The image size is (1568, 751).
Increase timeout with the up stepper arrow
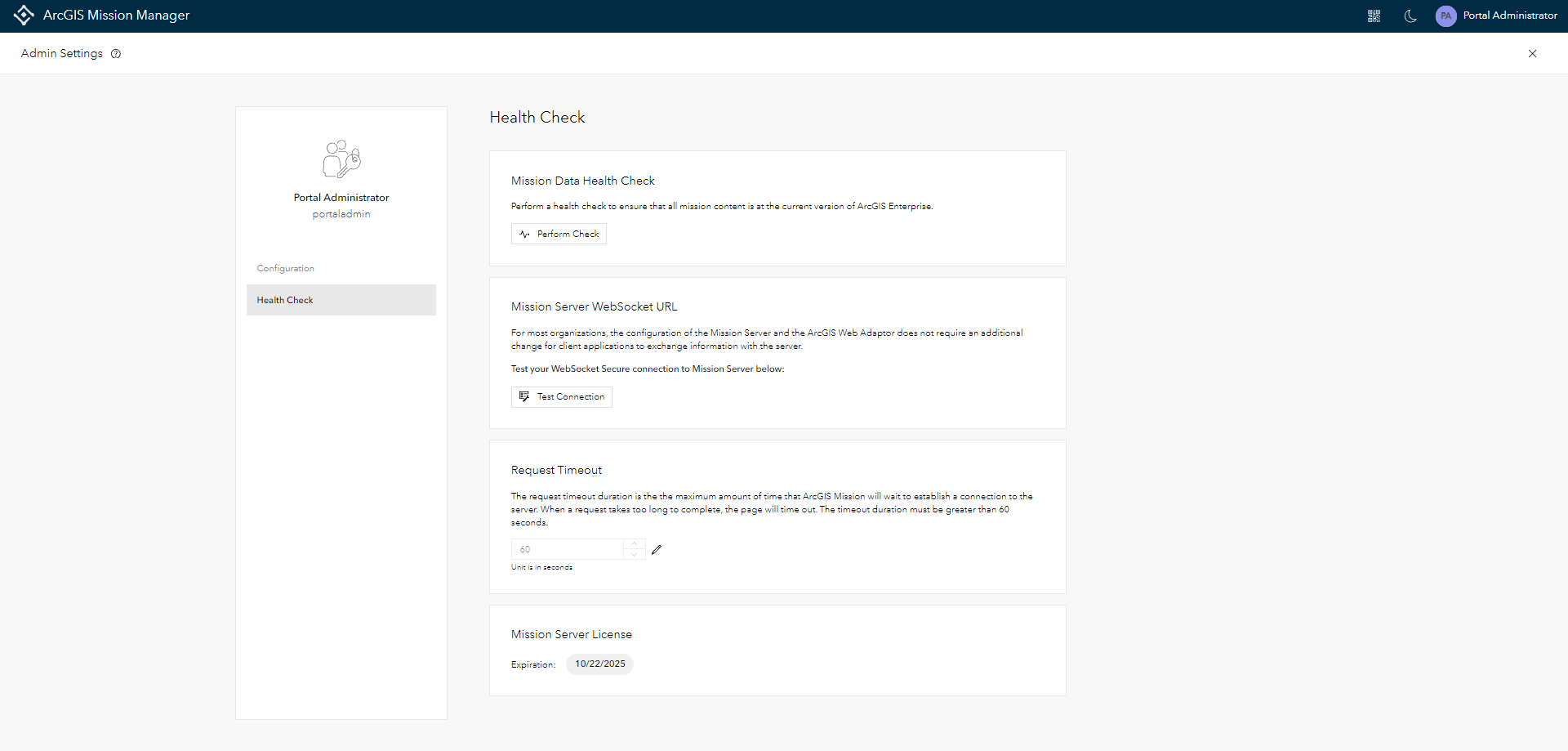pyautogui.click(x=635, y=544)
